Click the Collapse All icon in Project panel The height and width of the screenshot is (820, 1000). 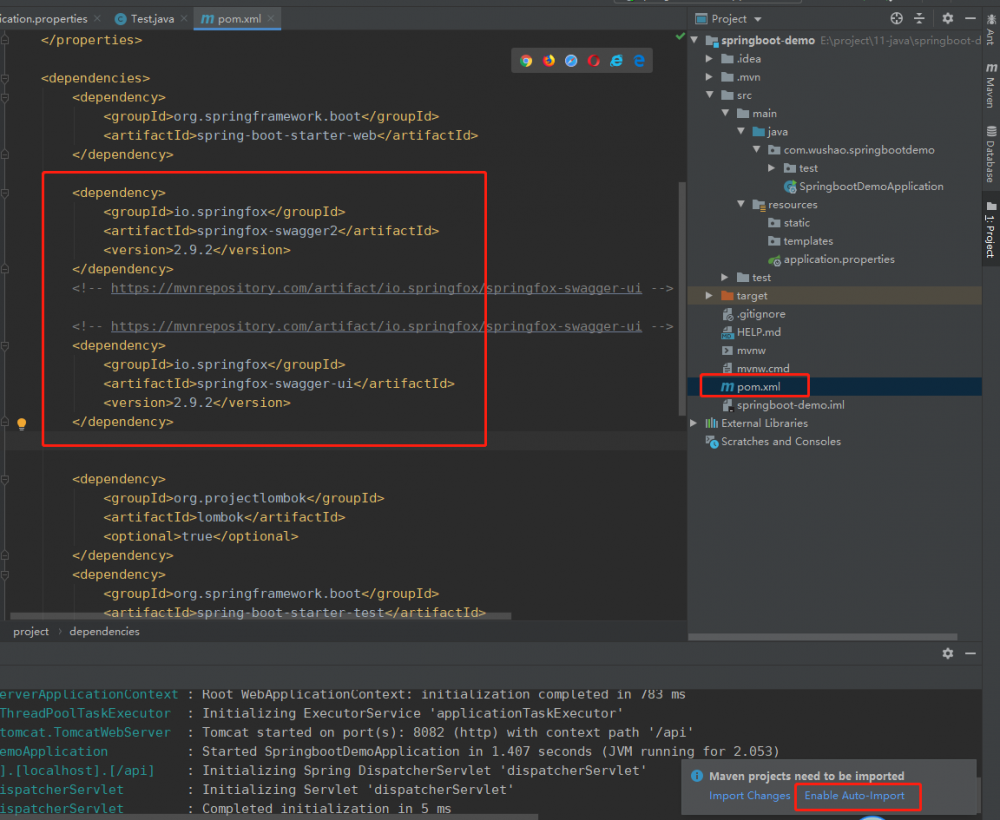[x=920, y=19]
